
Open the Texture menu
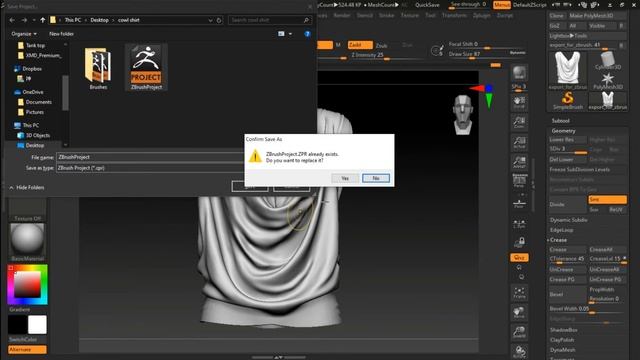pyautogui.click(x=409, y=15)
